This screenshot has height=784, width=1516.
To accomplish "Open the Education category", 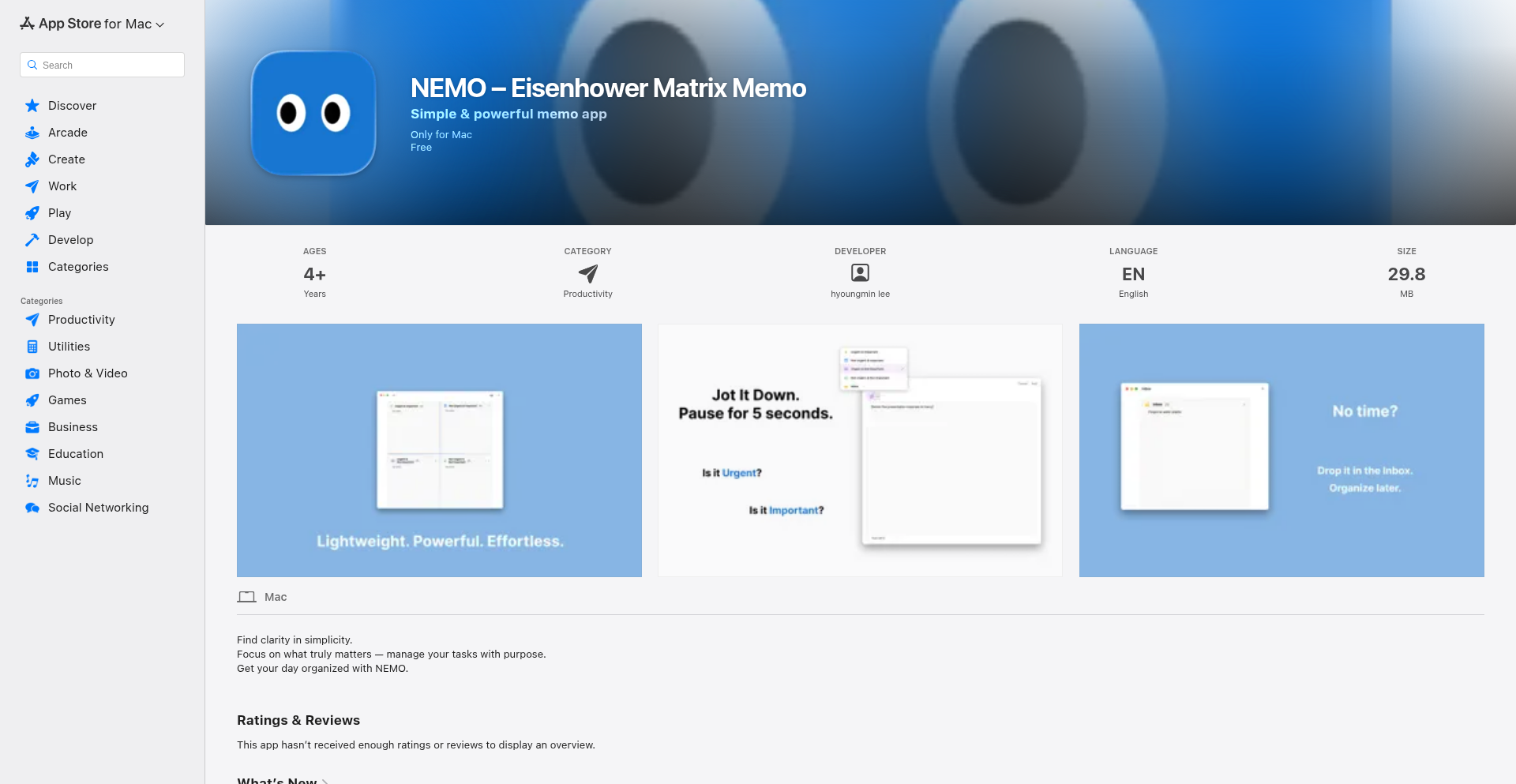I will coord(75,453).
